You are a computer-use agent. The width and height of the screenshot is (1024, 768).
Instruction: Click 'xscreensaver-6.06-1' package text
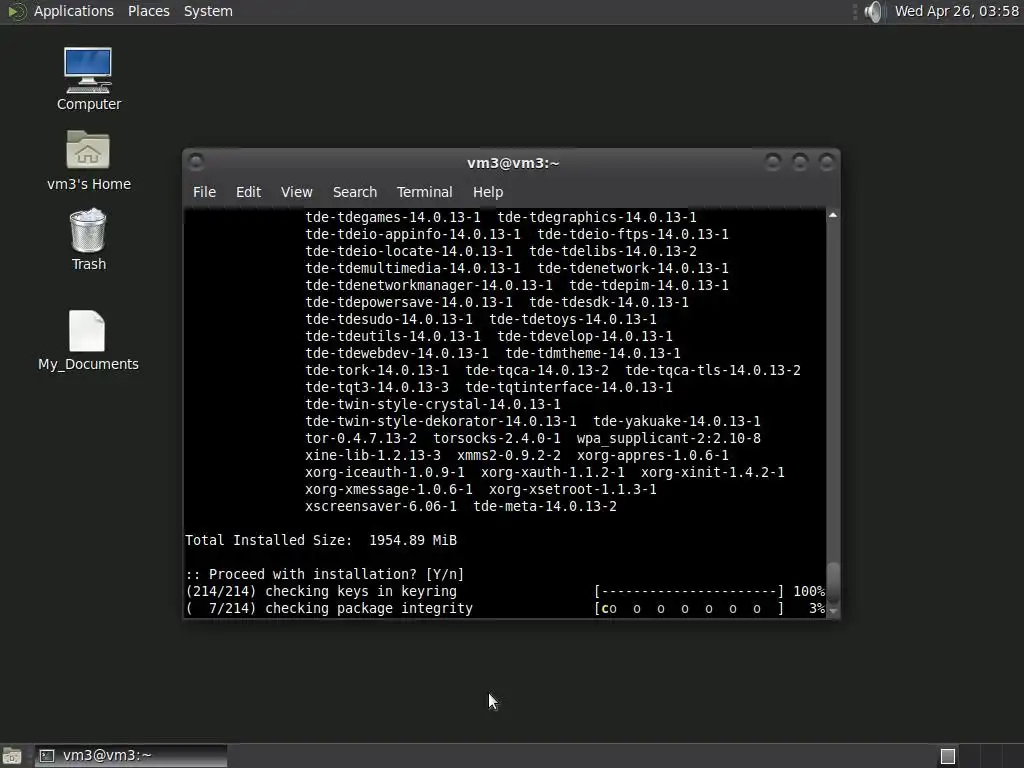pos(381,506)
